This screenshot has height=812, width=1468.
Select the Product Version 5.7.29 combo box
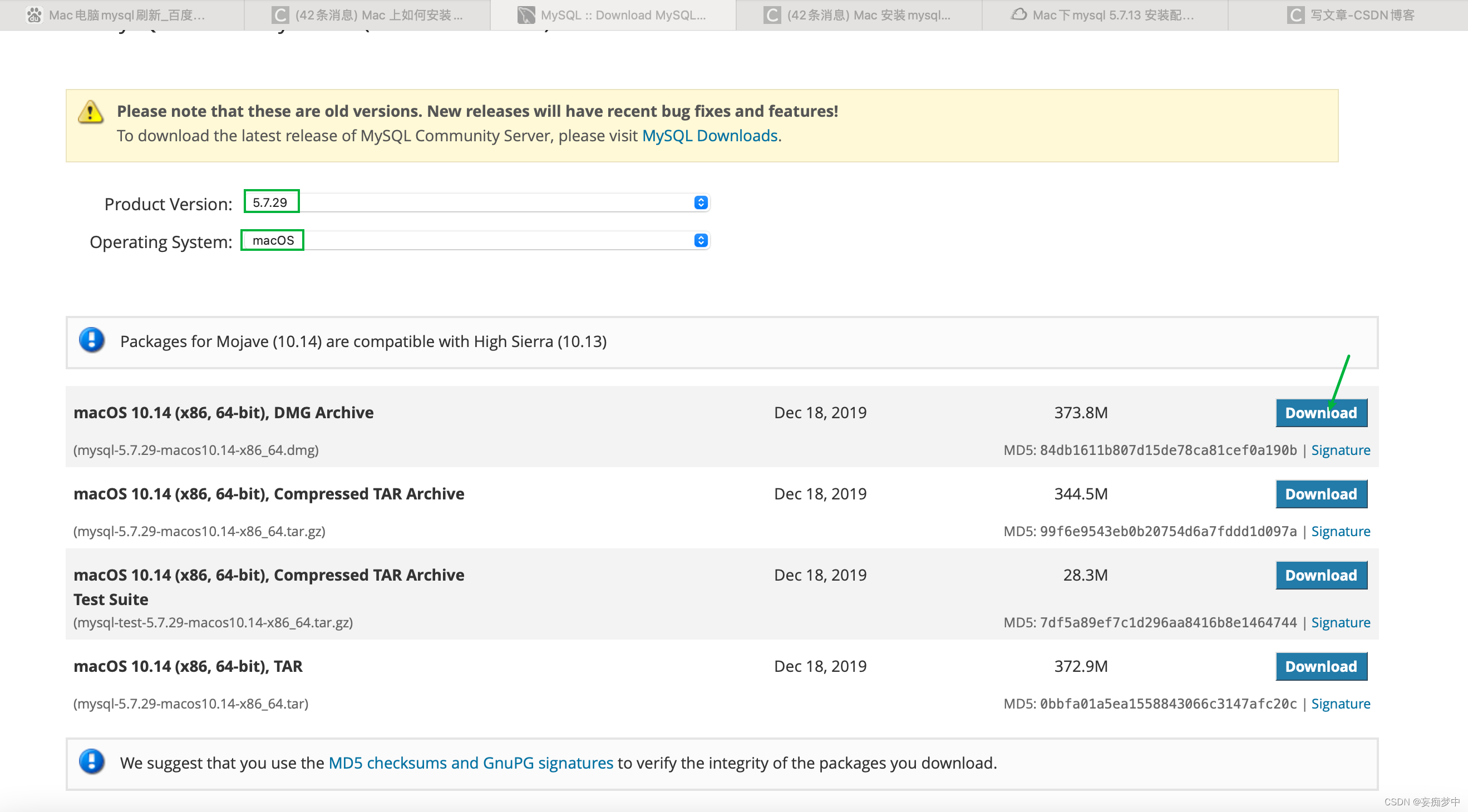(x=476, y=202)
